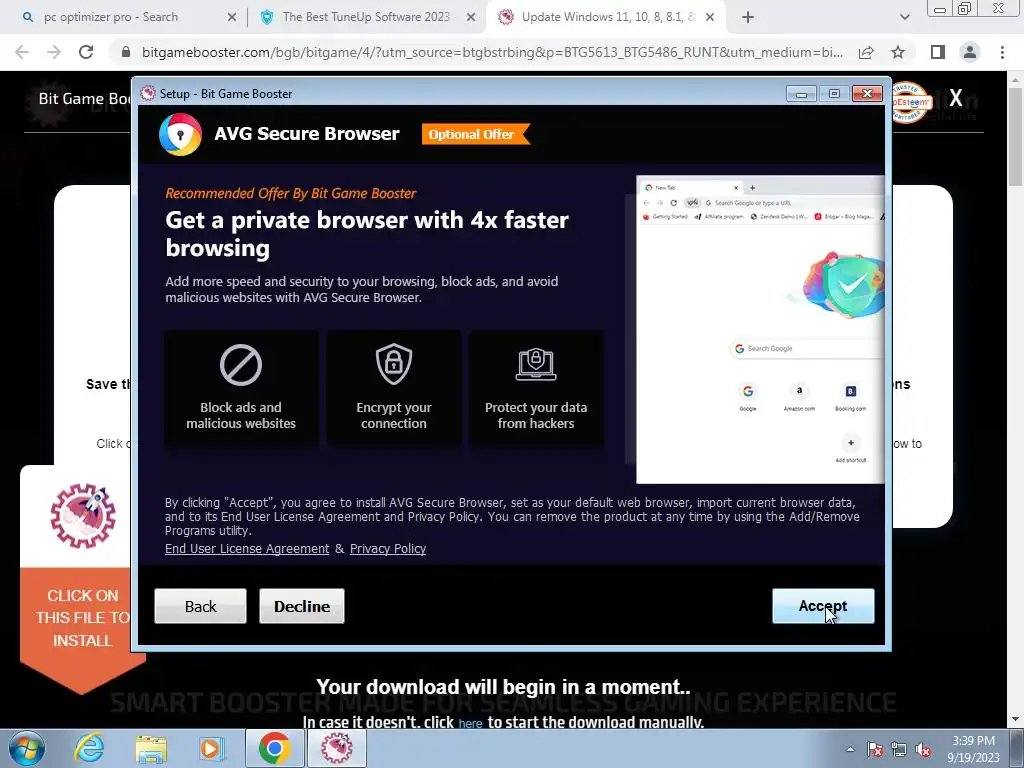Dismiss the page overlay with the white X
The image size is (1024, 768).
click(x=956, y=99)
